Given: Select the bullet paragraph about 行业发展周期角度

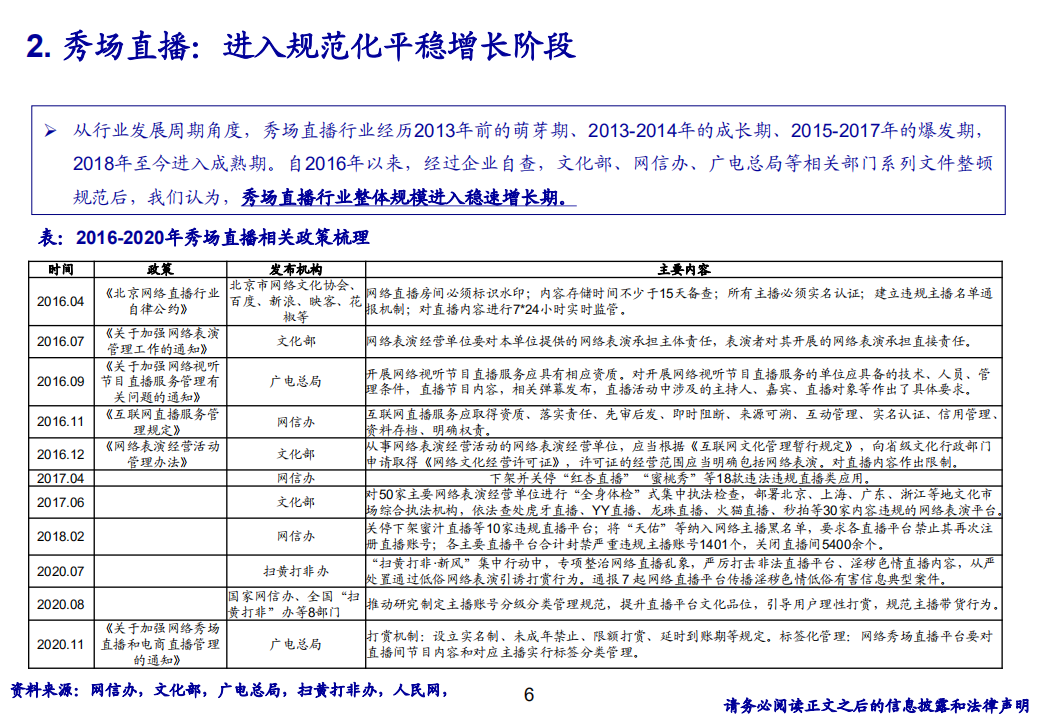Looking at the screenshot, I should [x=520, y=160].
